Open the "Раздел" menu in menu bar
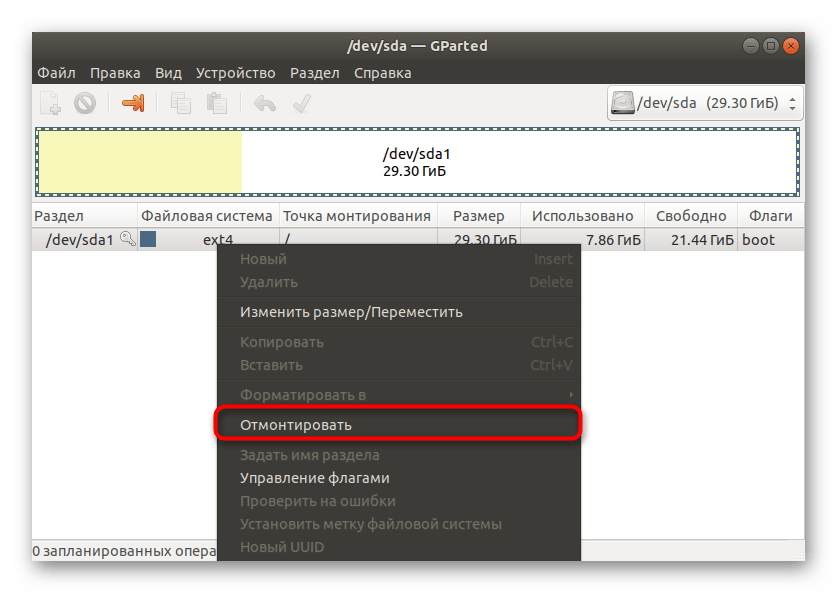Image resolution: width=837 pixels, height=593 pixels. pyautogui.click(x=314, y=73)
